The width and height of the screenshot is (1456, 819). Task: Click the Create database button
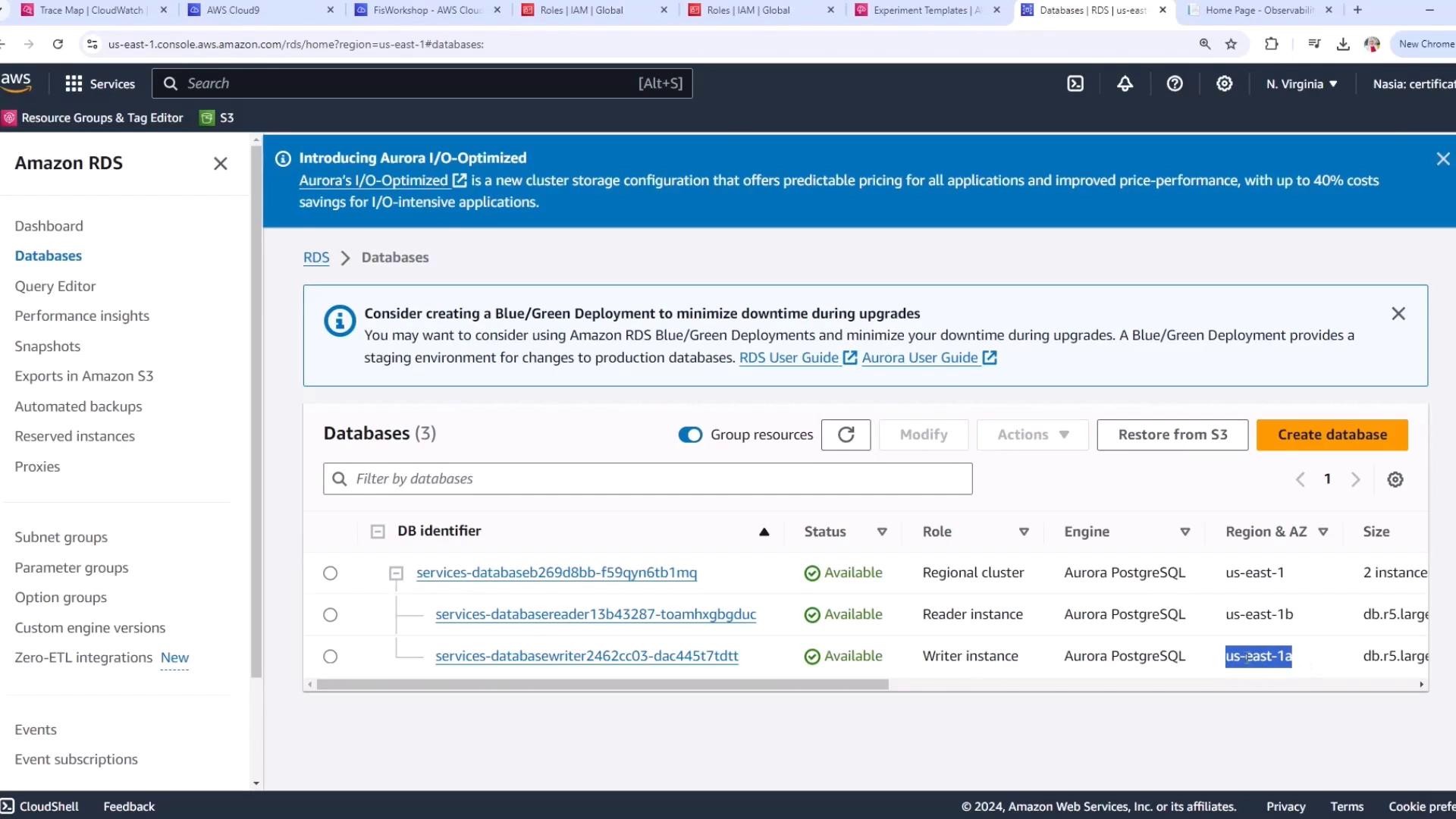pyautogui.click(x=1332, y=435)
